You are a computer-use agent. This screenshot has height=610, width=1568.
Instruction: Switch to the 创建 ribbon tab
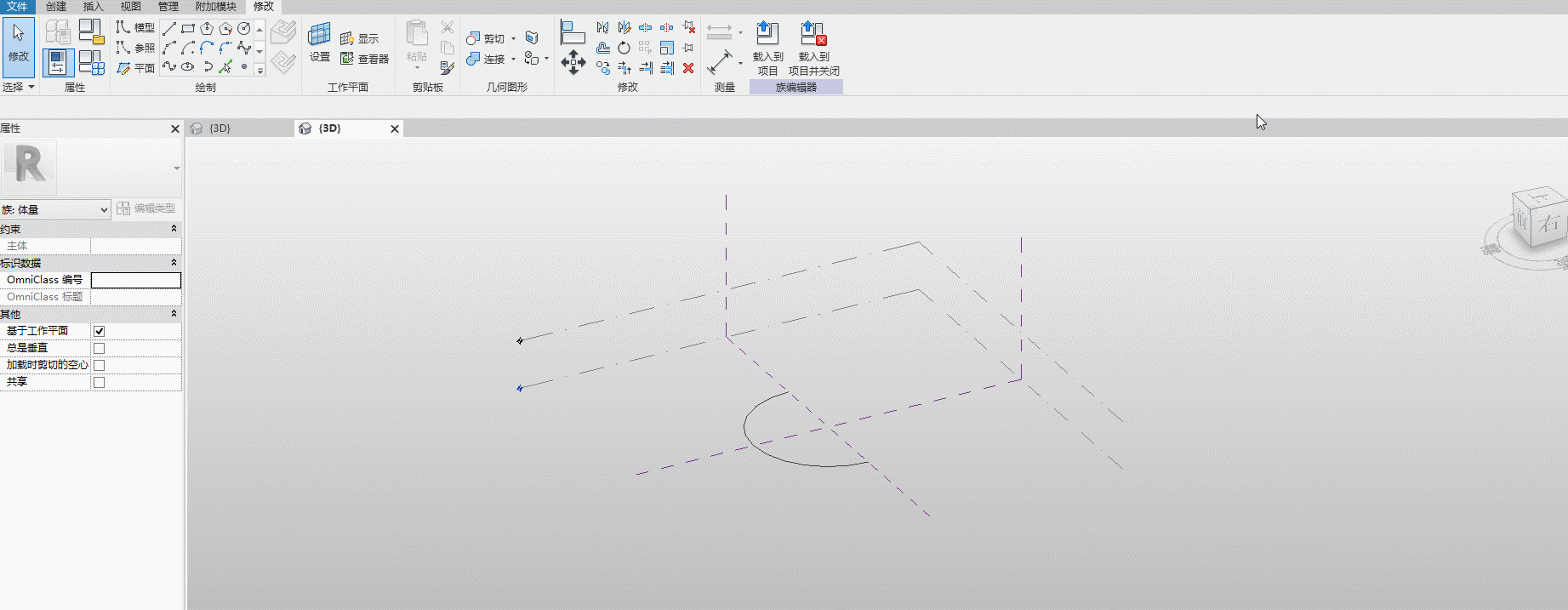[x=56, y=6]
